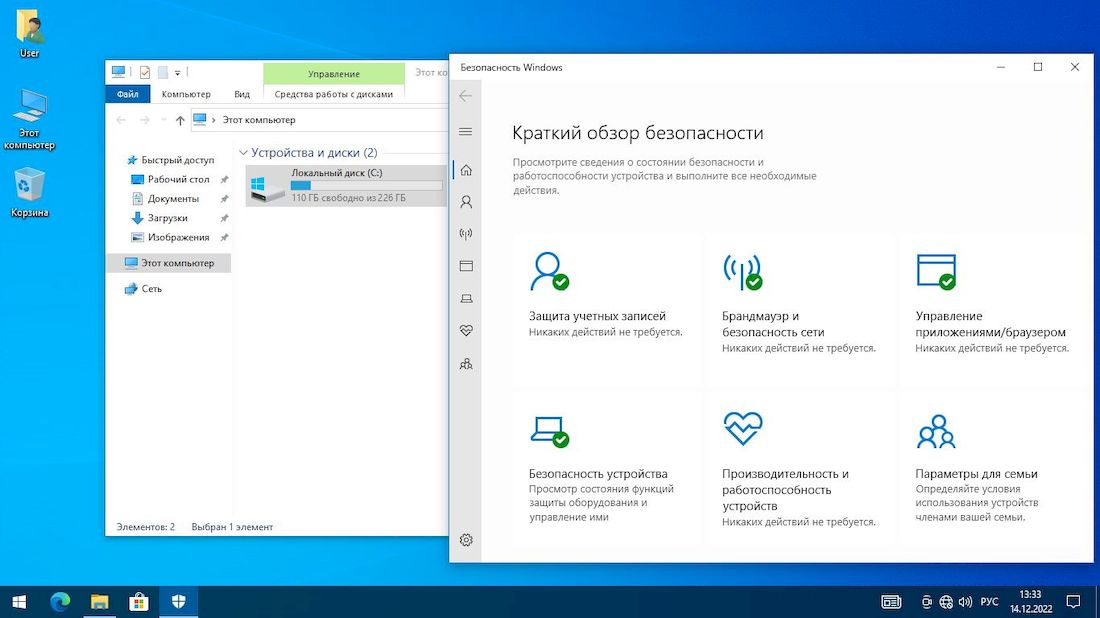Open Account protection section via sidebar person icon

coord(465,202)
